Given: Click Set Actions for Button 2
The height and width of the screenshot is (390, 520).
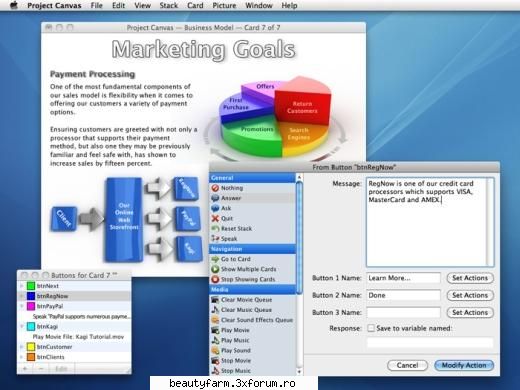Looking at the screenshot, I should 470,295.
